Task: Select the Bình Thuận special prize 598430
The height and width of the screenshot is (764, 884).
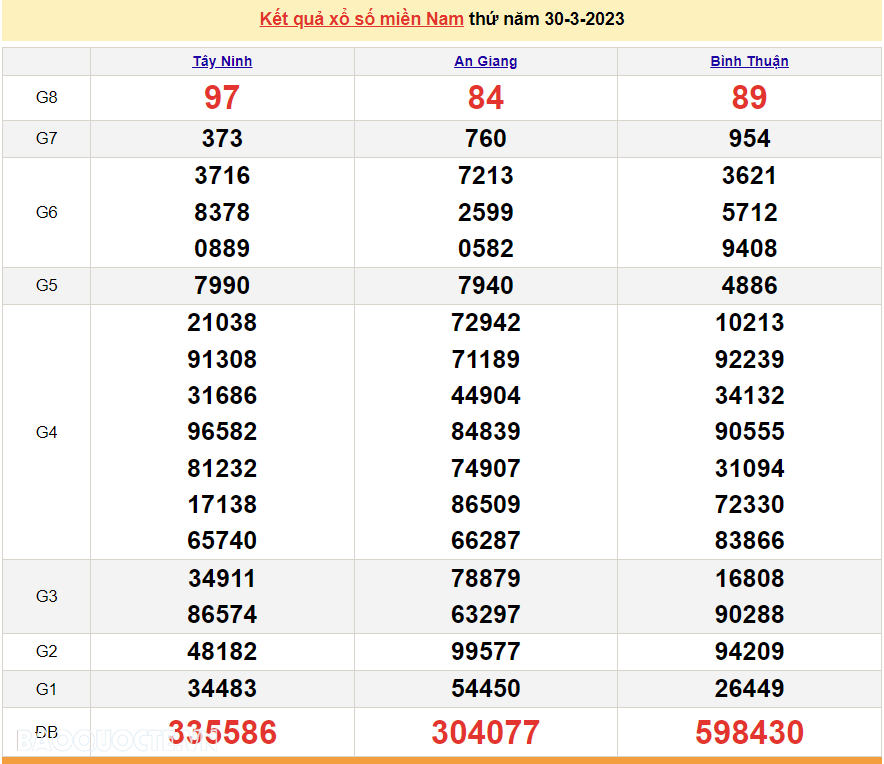Action: (749, 733)
